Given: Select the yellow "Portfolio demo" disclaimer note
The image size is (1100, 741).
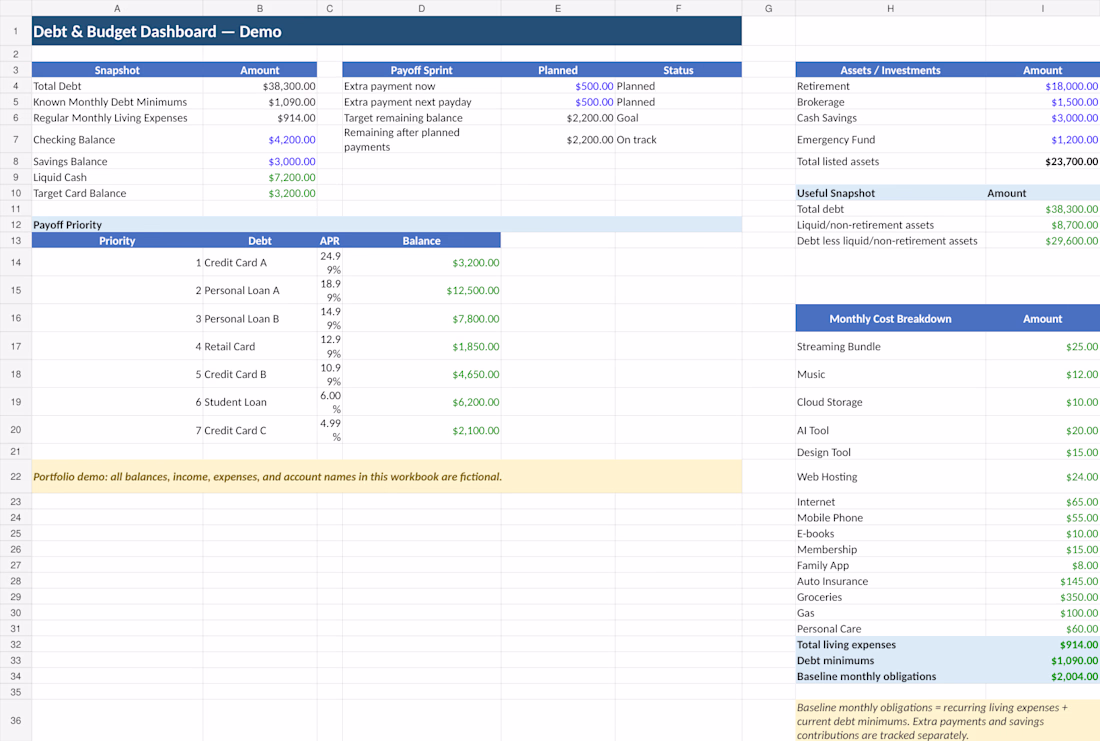Looking at the screenshot, I should click(x=387, y=476).
